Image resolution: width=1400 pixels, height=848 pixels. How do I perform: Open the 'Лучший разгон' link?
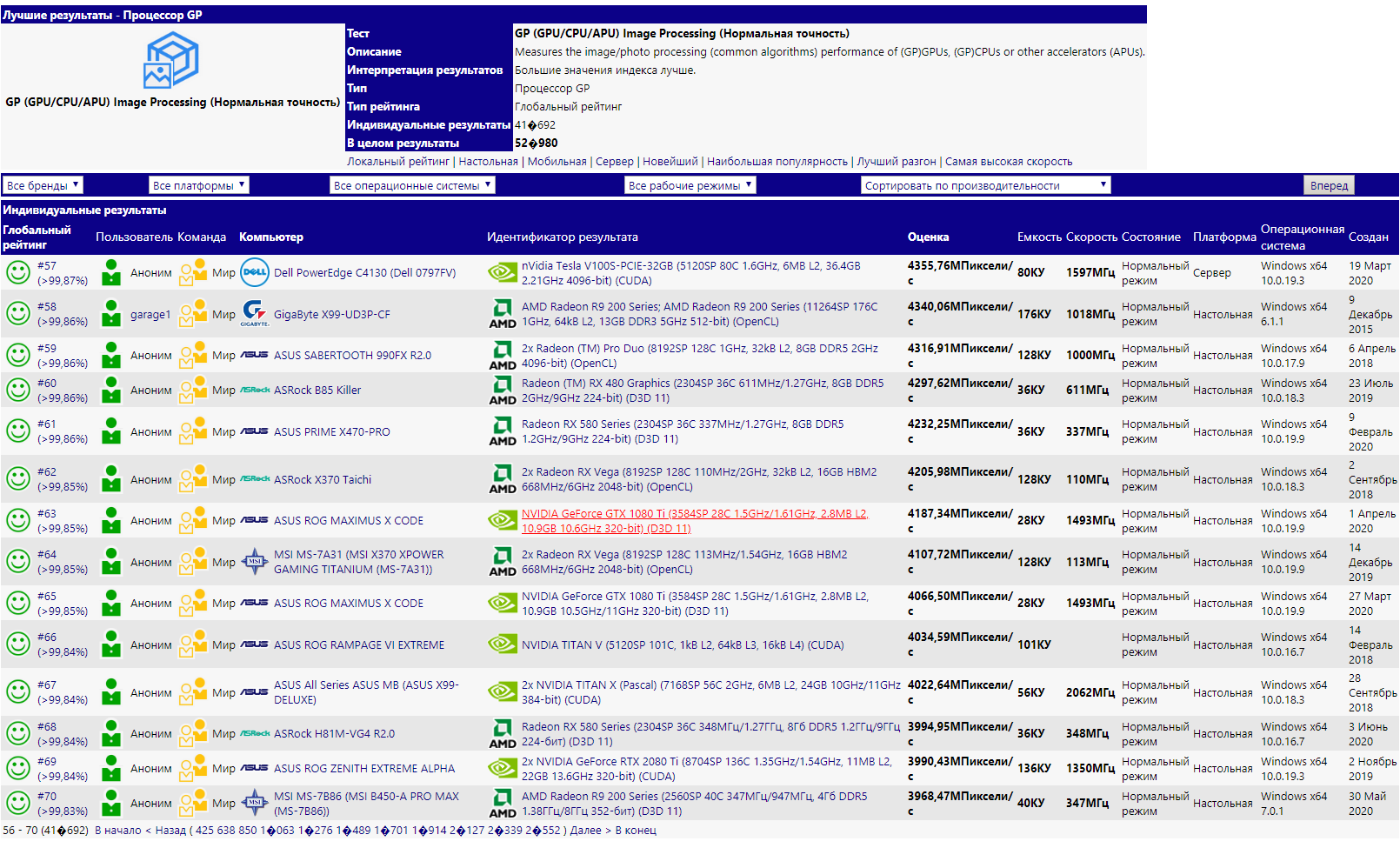click(897, 162)
